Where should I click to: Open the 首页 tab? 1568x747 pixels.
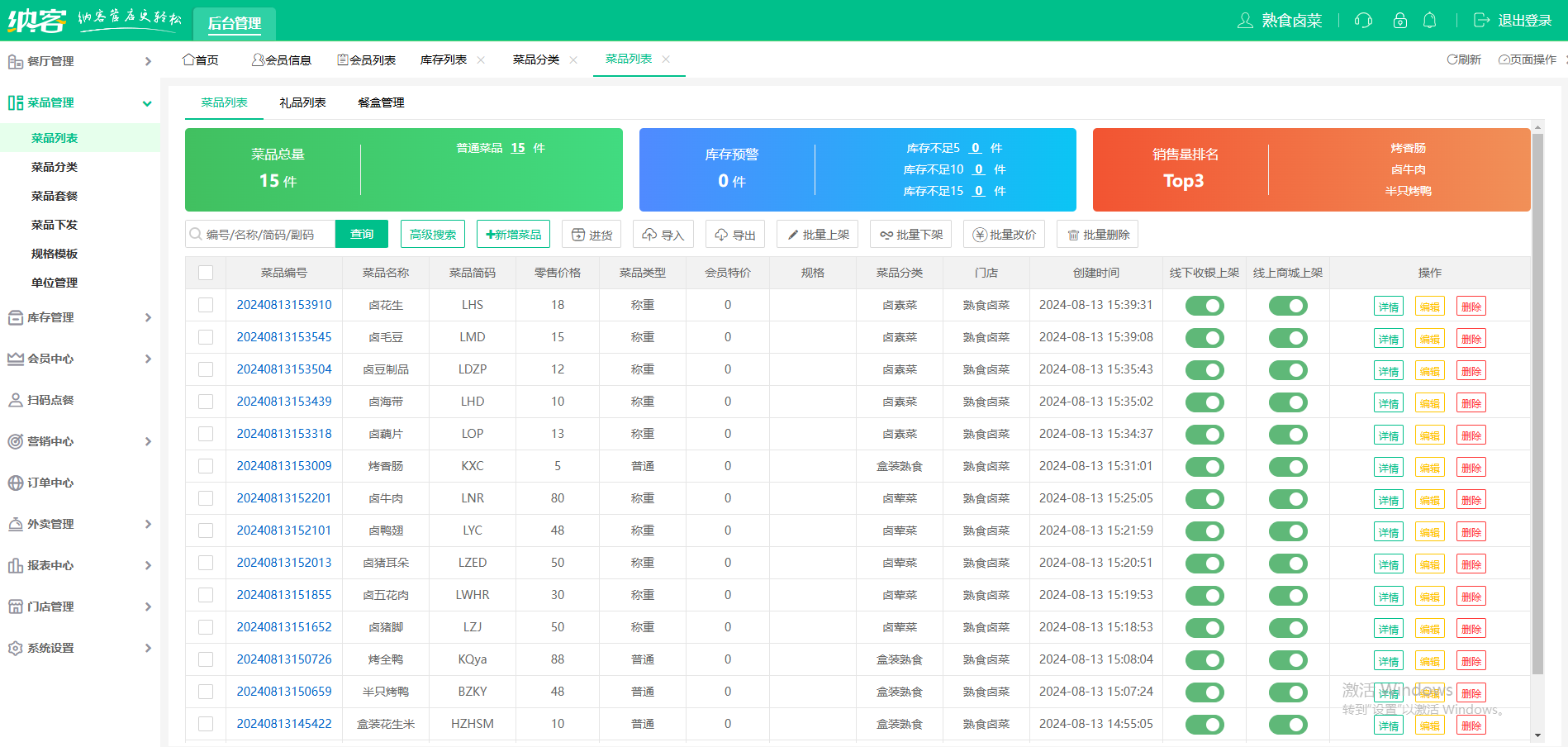(201, 59)
